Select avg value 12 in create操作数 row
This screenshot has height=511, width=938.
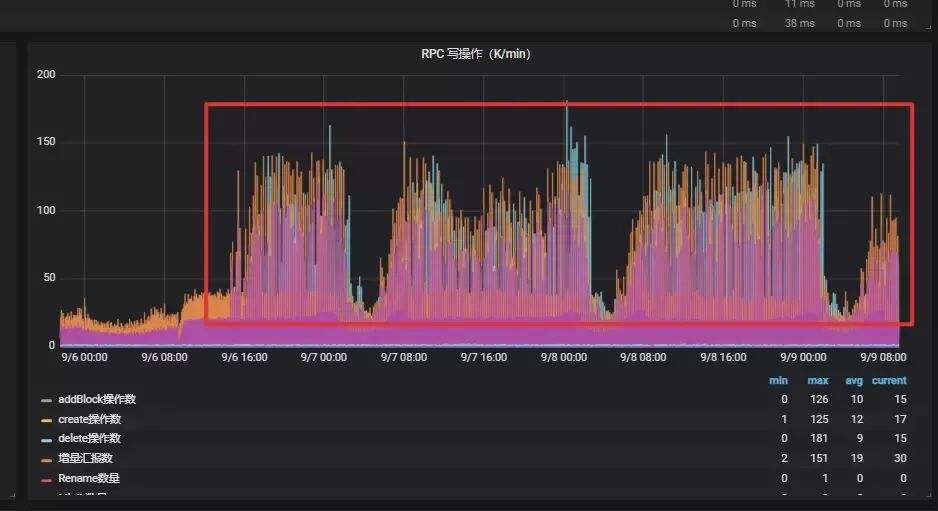click(x=857, y=419)
